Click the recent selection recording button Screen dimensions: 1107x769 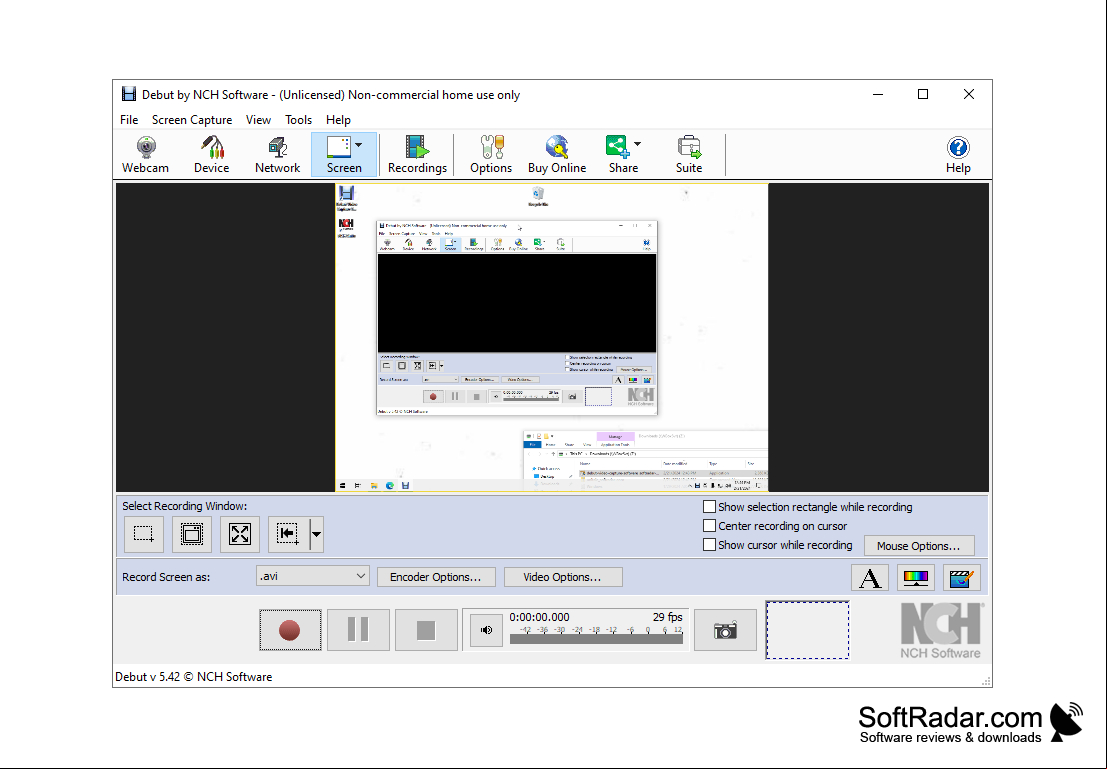click(288, 534)
